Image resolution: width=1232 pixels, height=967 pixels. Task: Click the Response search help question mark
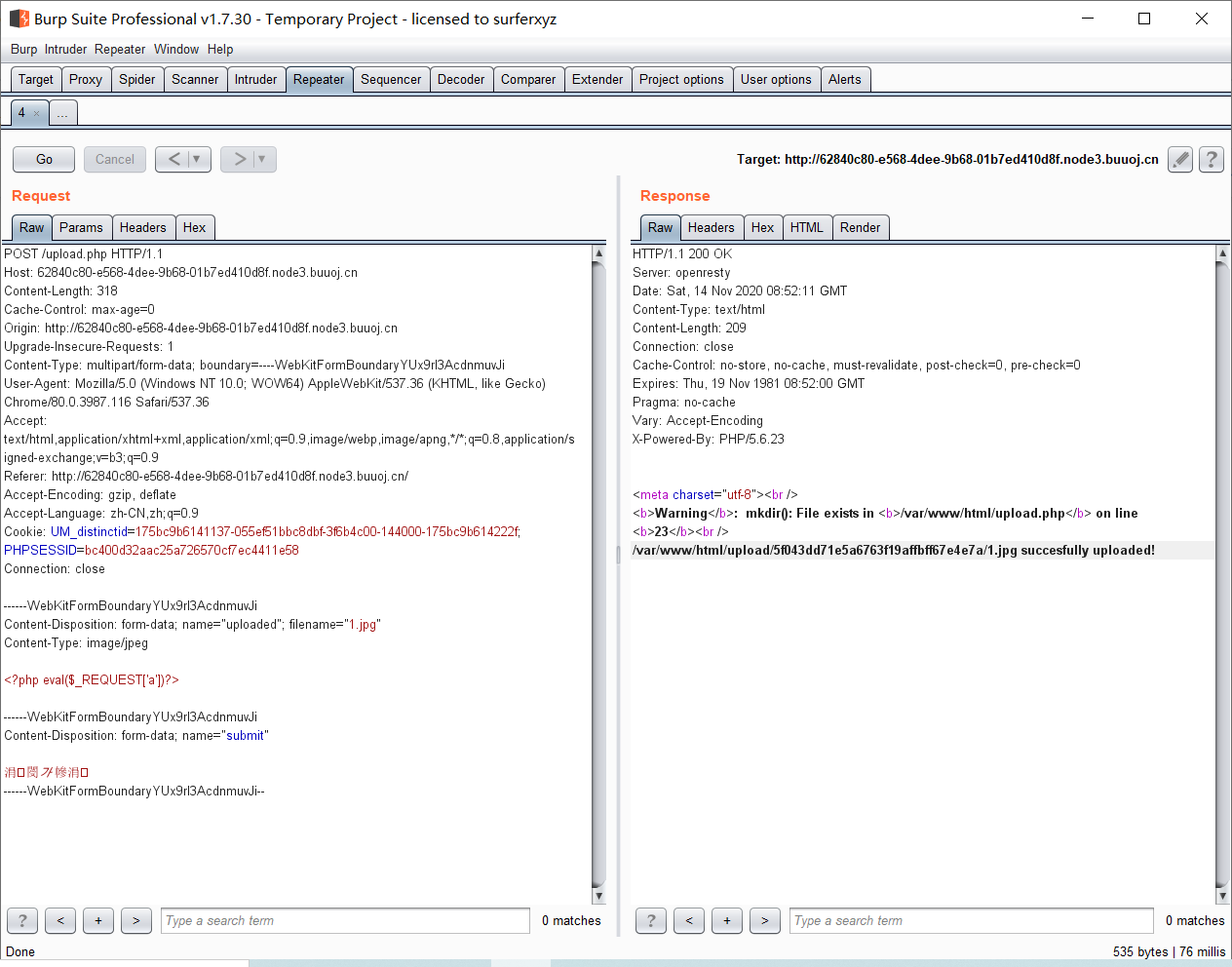point(651,920)
